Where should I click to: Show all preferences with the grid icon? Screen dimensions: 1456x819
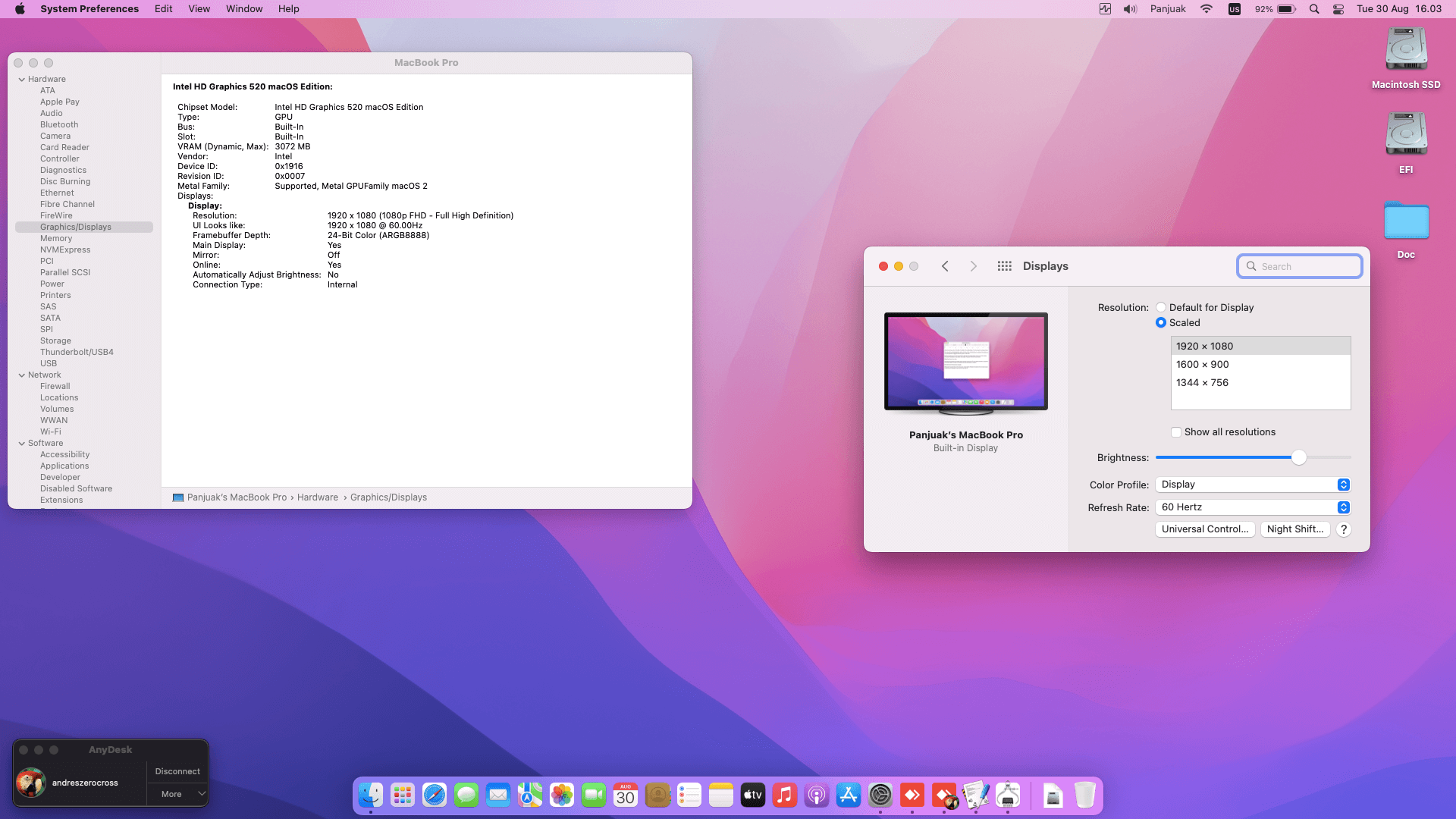click(x=1005, y=266)
